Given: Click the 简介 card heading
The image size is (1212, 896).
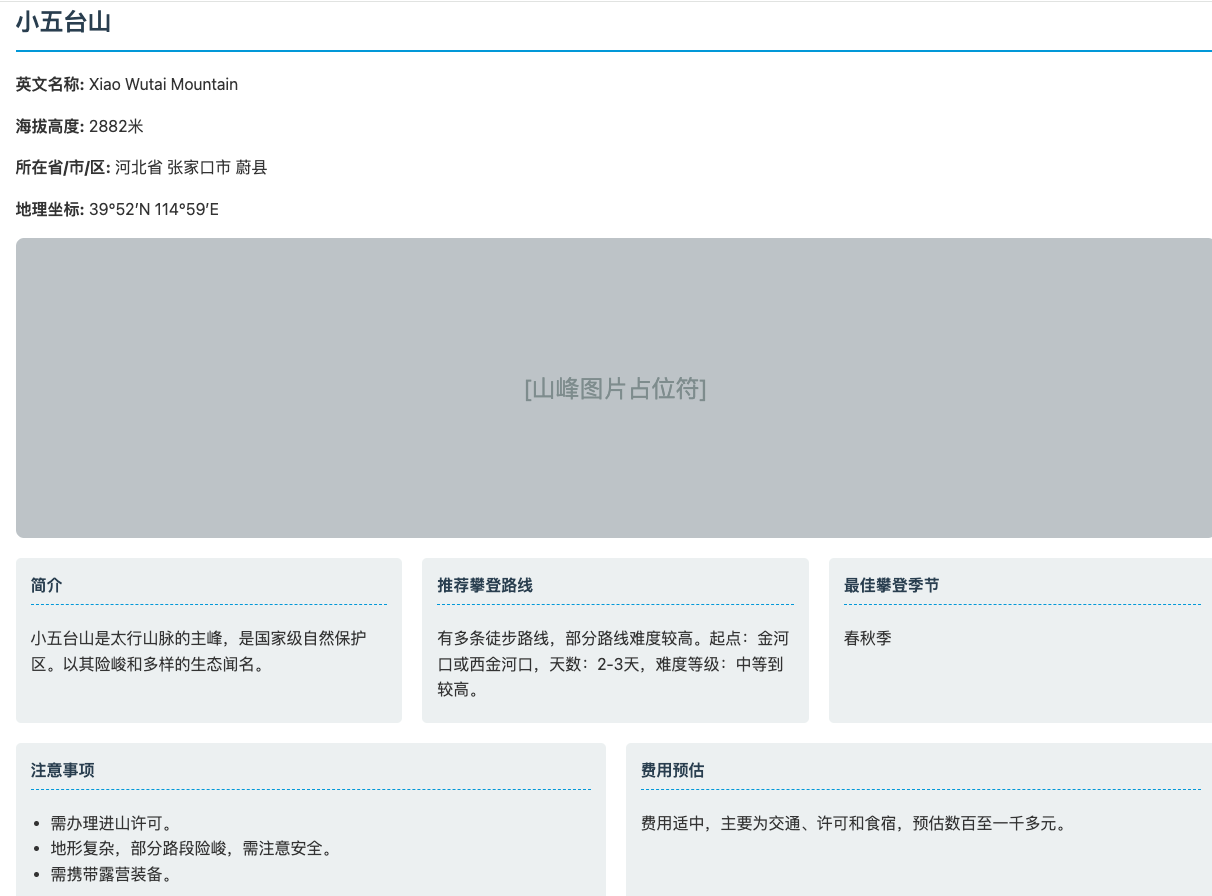Looking at the screenshot, I should (x=46, y=585).
